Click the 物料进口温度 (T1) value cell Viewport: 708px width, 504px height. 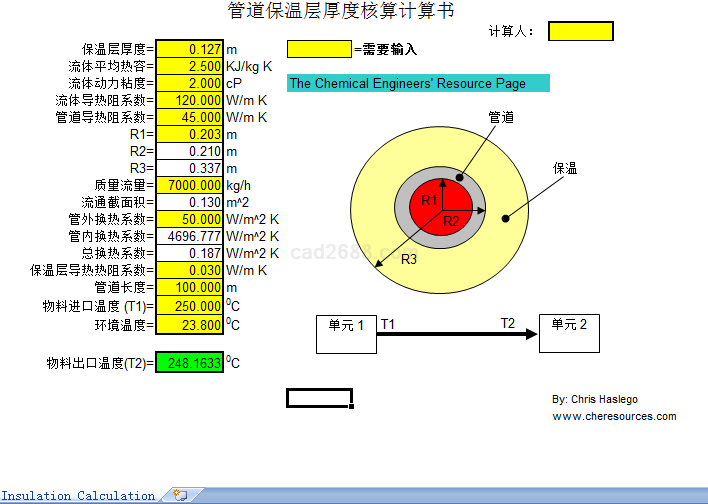190,306
